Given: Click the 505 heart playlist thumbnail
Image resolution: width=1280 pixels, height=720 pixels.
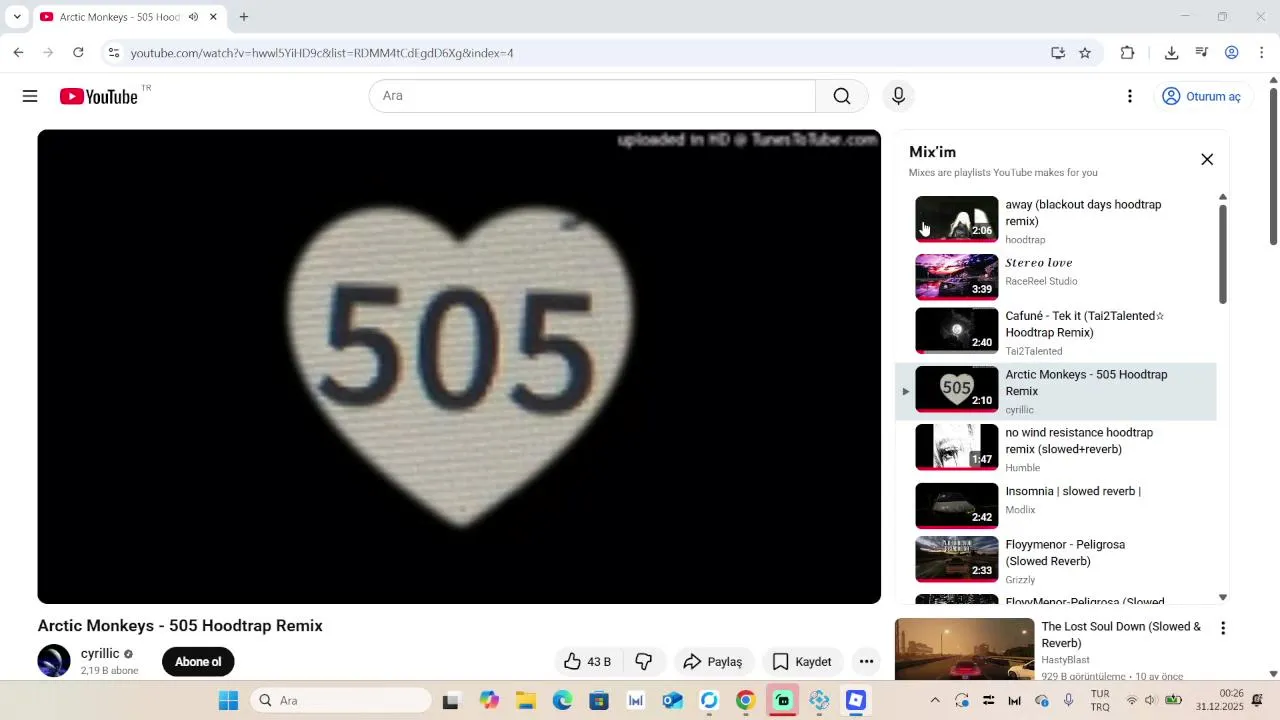Looking at the screenshot, I should (x=957, y=389).
